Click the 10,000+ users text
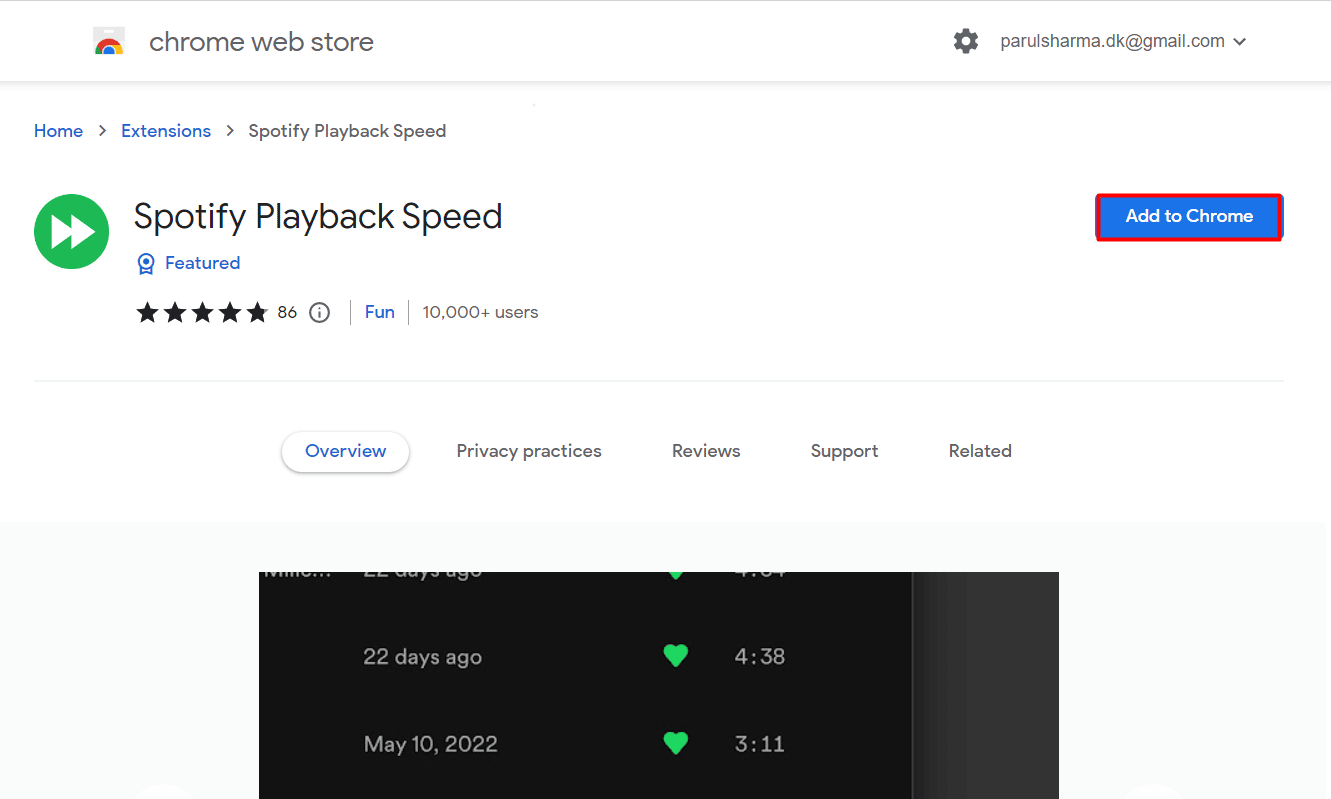Image resolution: width=1331 pixels, height=799 pixels. coord(480,312)
